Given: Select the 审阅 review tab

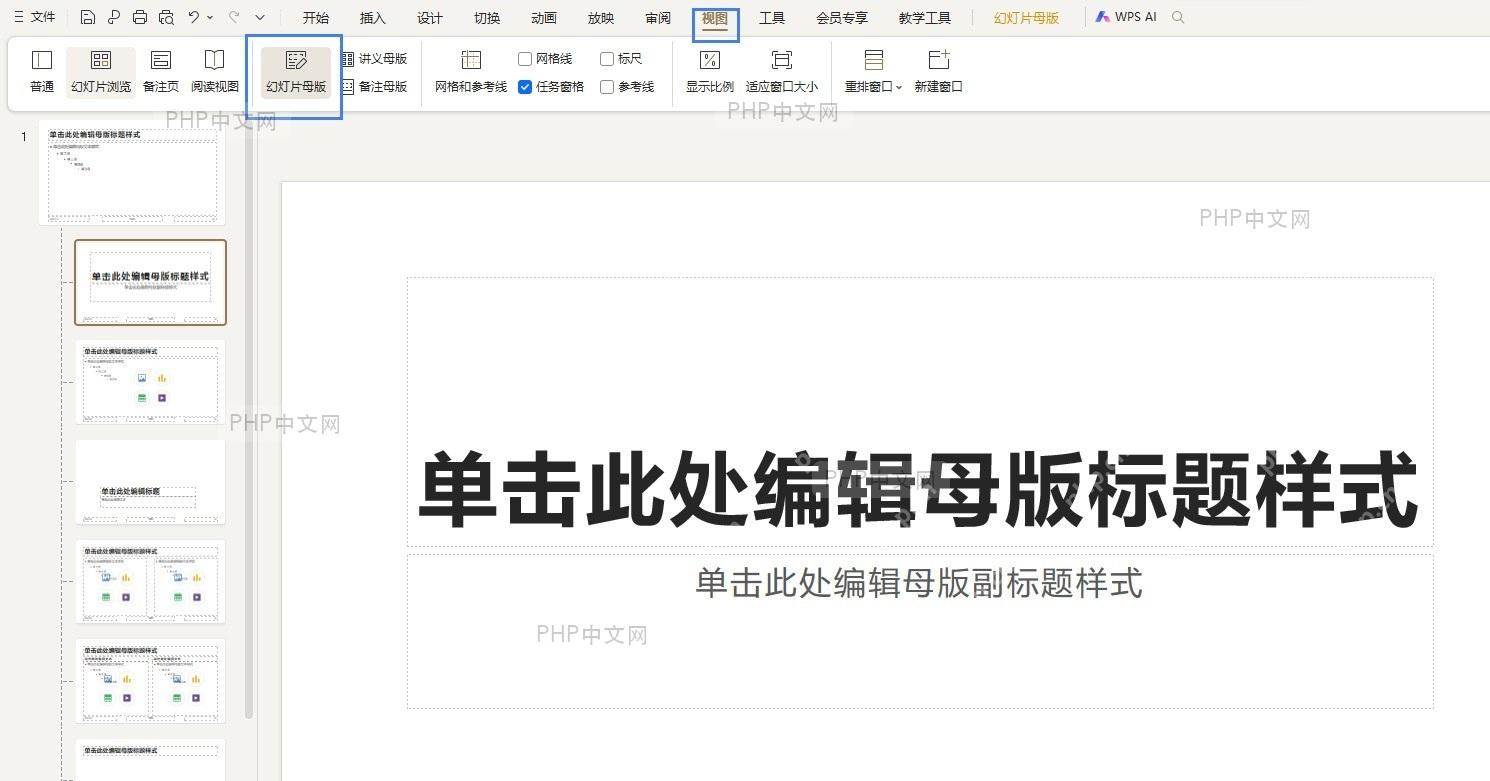Looking at the screenshot, I should (658, 18).
